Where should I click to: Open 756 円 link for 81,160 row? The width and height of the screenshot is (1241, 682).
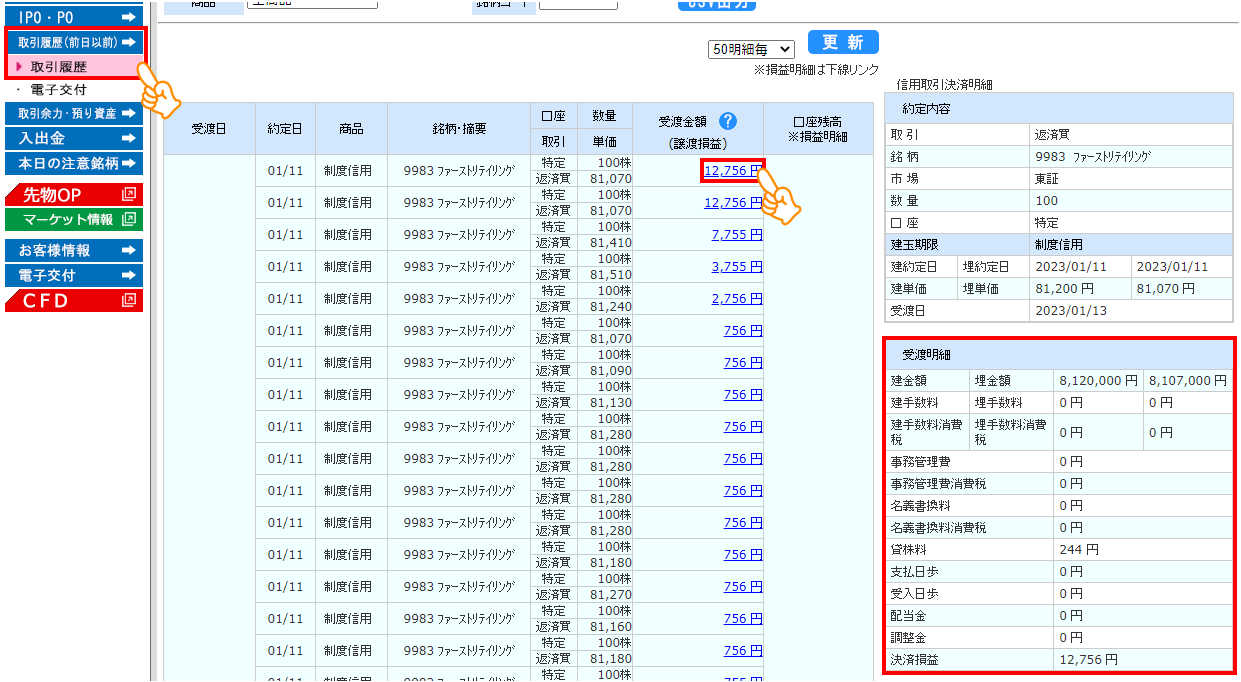[743, 619]
